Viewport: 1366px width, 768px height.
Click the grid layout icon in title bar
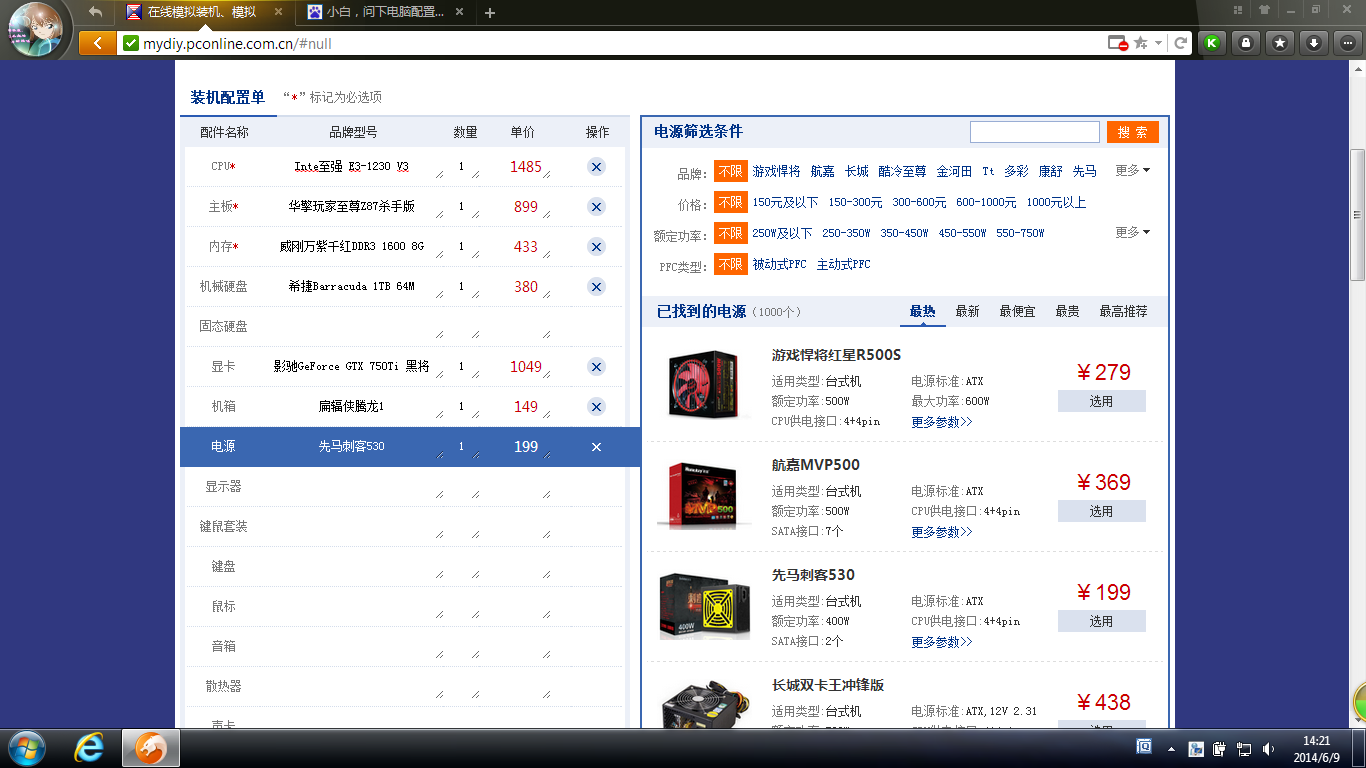(1238, 9)
